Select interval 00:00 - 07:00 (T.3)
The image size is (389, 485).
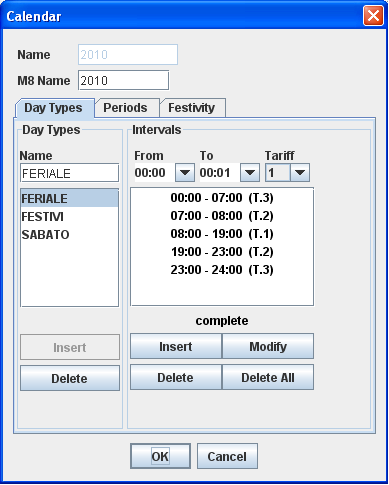coord(222,198)
